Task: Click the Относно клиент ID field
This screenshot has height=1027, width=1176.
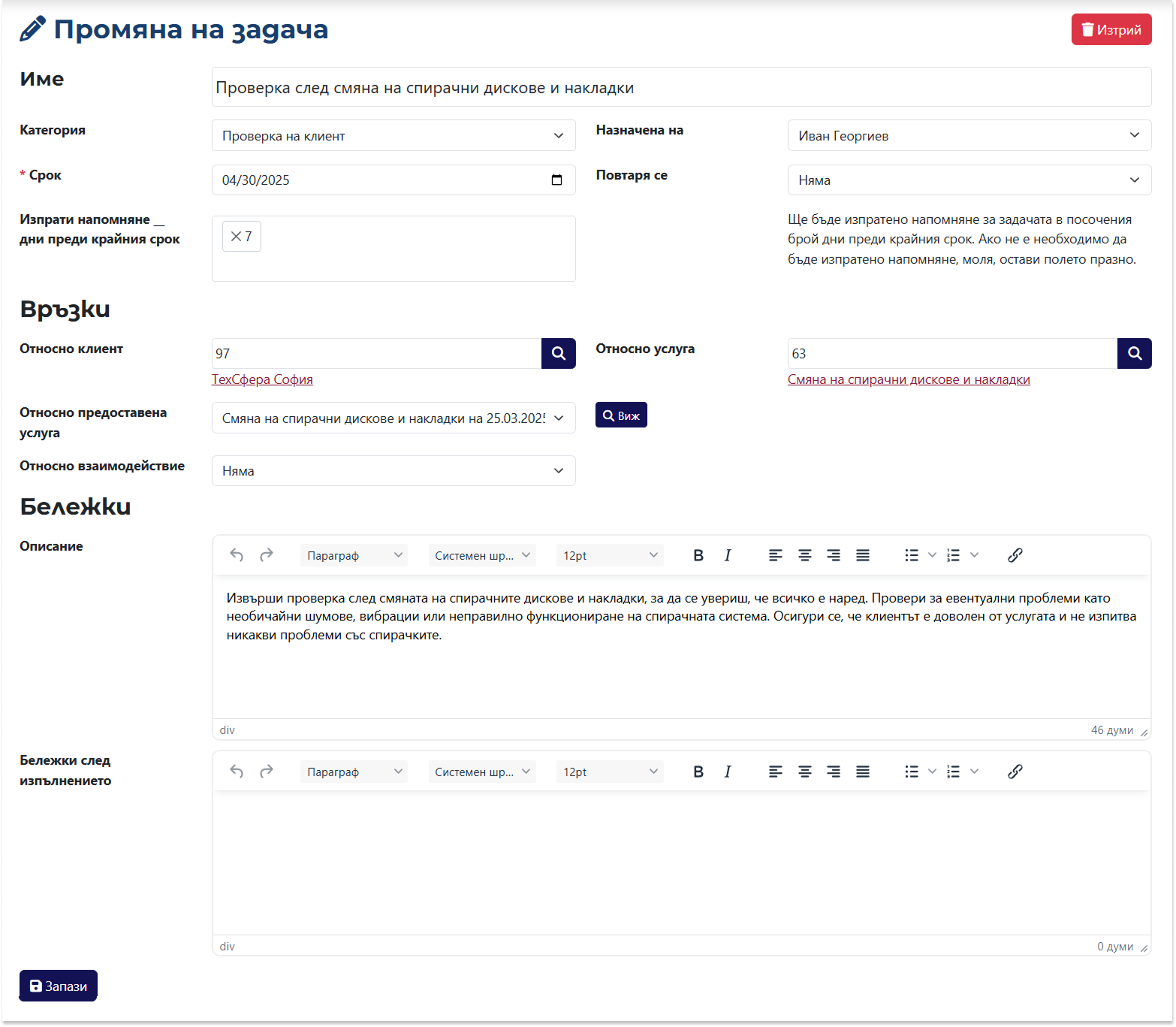Action: (x=376, y=353)
